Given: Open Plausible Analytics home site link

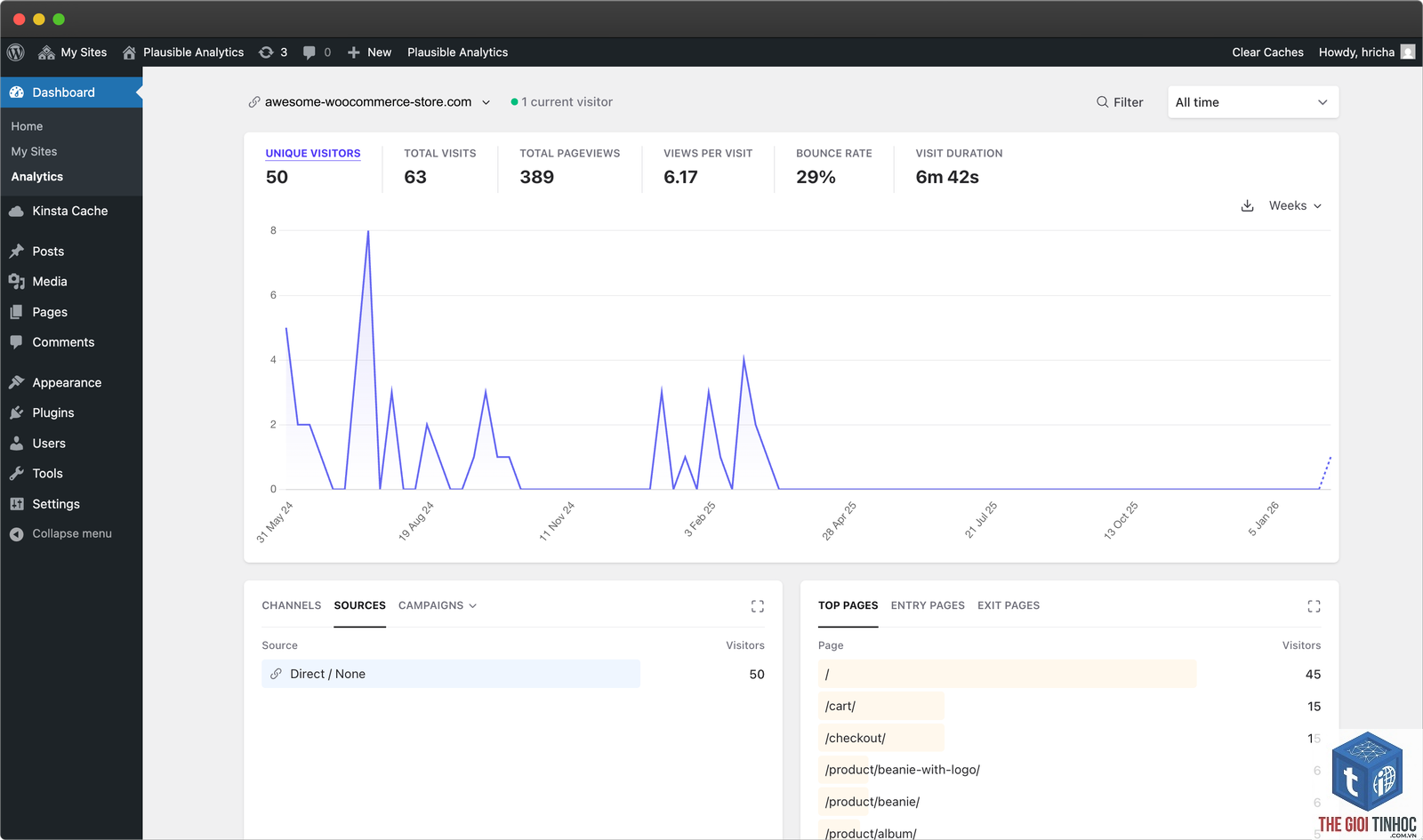Looking at the screenshot, I should tap(182, 52).
